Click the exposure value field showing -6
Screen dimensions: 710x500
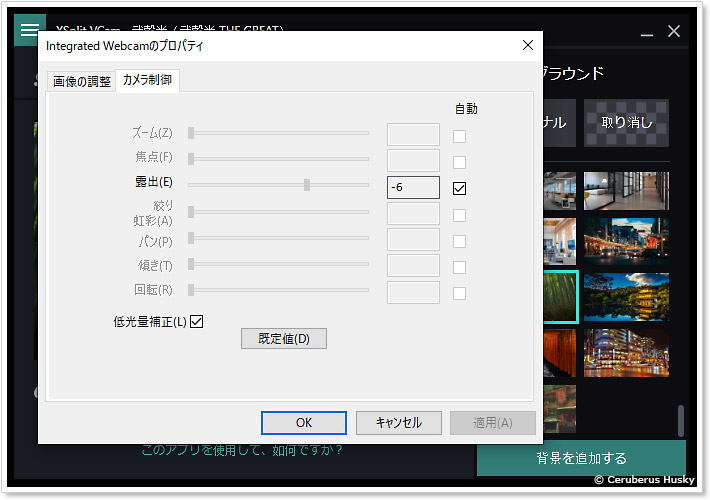pos(413,188)
